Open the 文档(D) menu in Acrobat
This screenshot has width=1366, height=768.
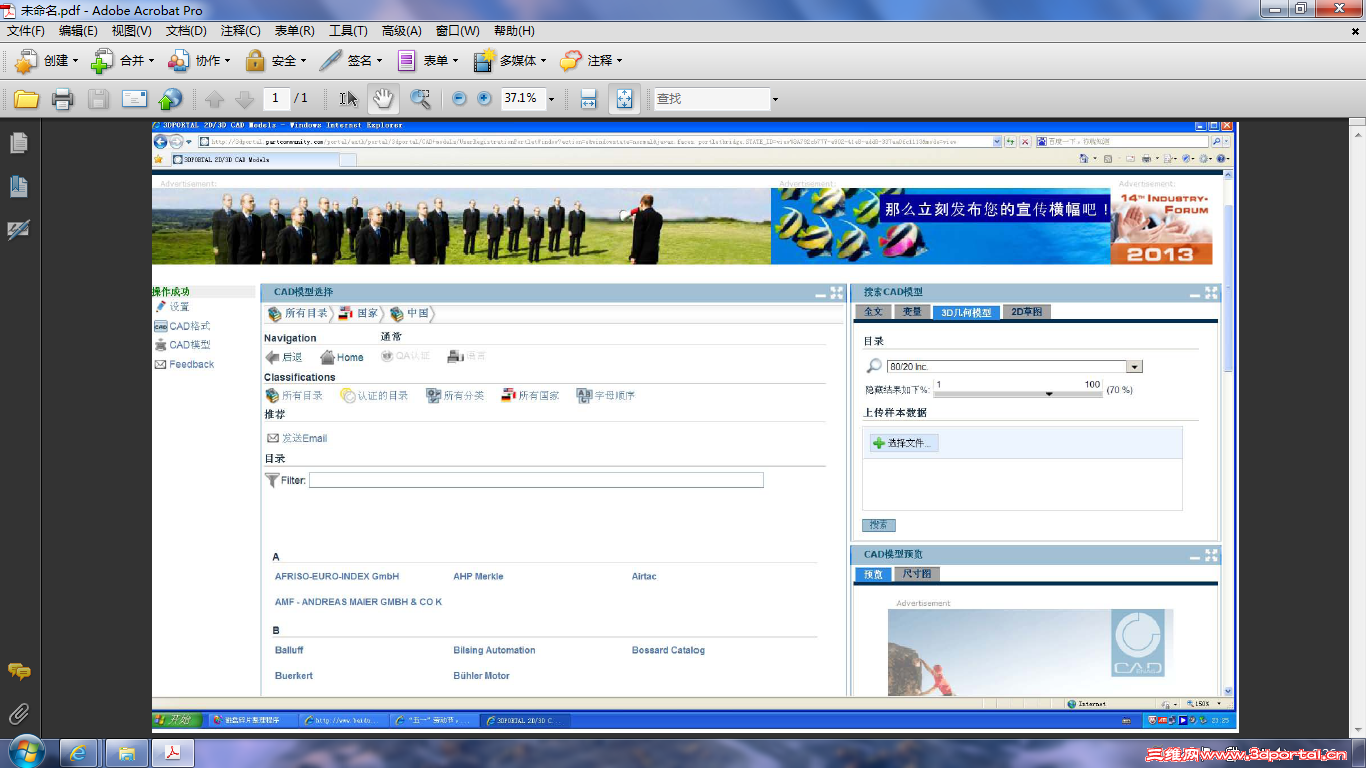(186, 31)
